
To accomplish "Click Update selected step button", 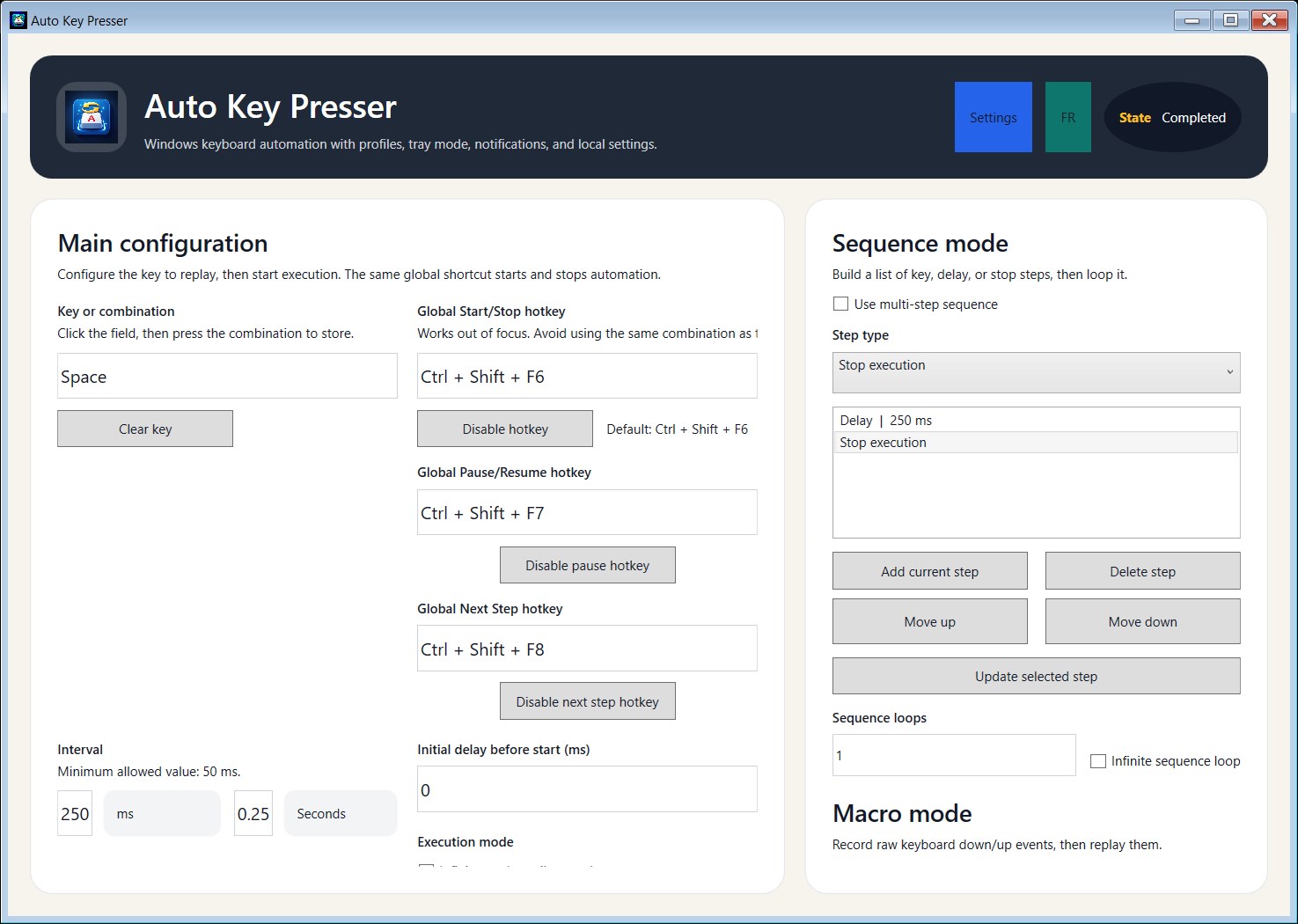I will (x=1037, y=676).
